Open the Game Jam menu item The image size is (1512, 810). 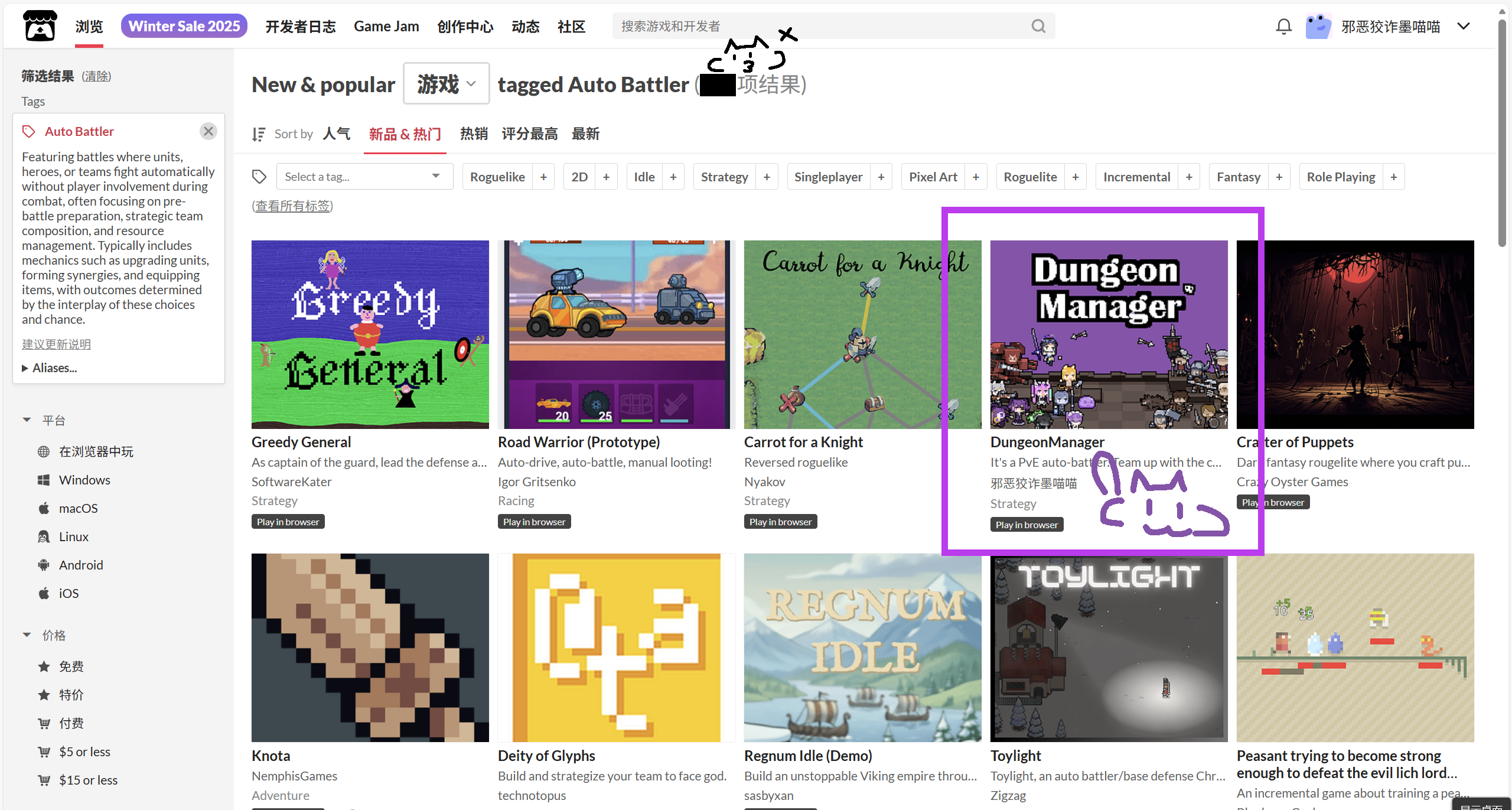[386, 26]
